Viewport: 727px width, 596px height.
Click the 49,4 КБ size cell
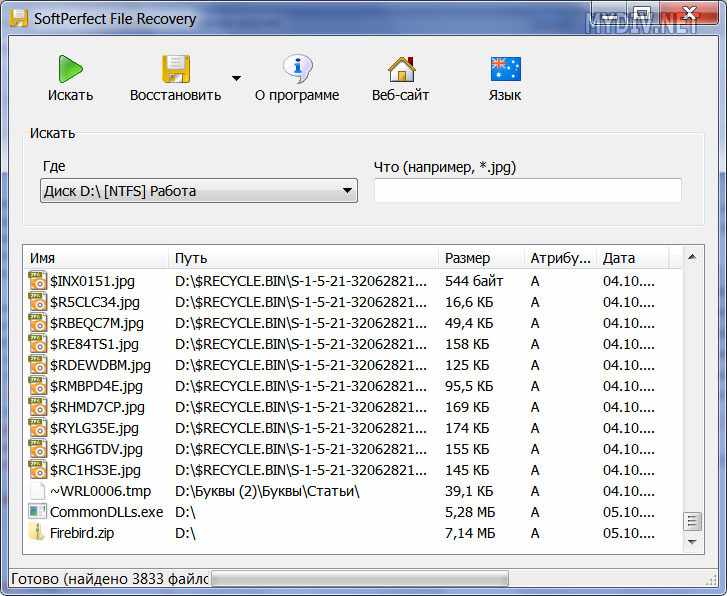coord(469,323)
